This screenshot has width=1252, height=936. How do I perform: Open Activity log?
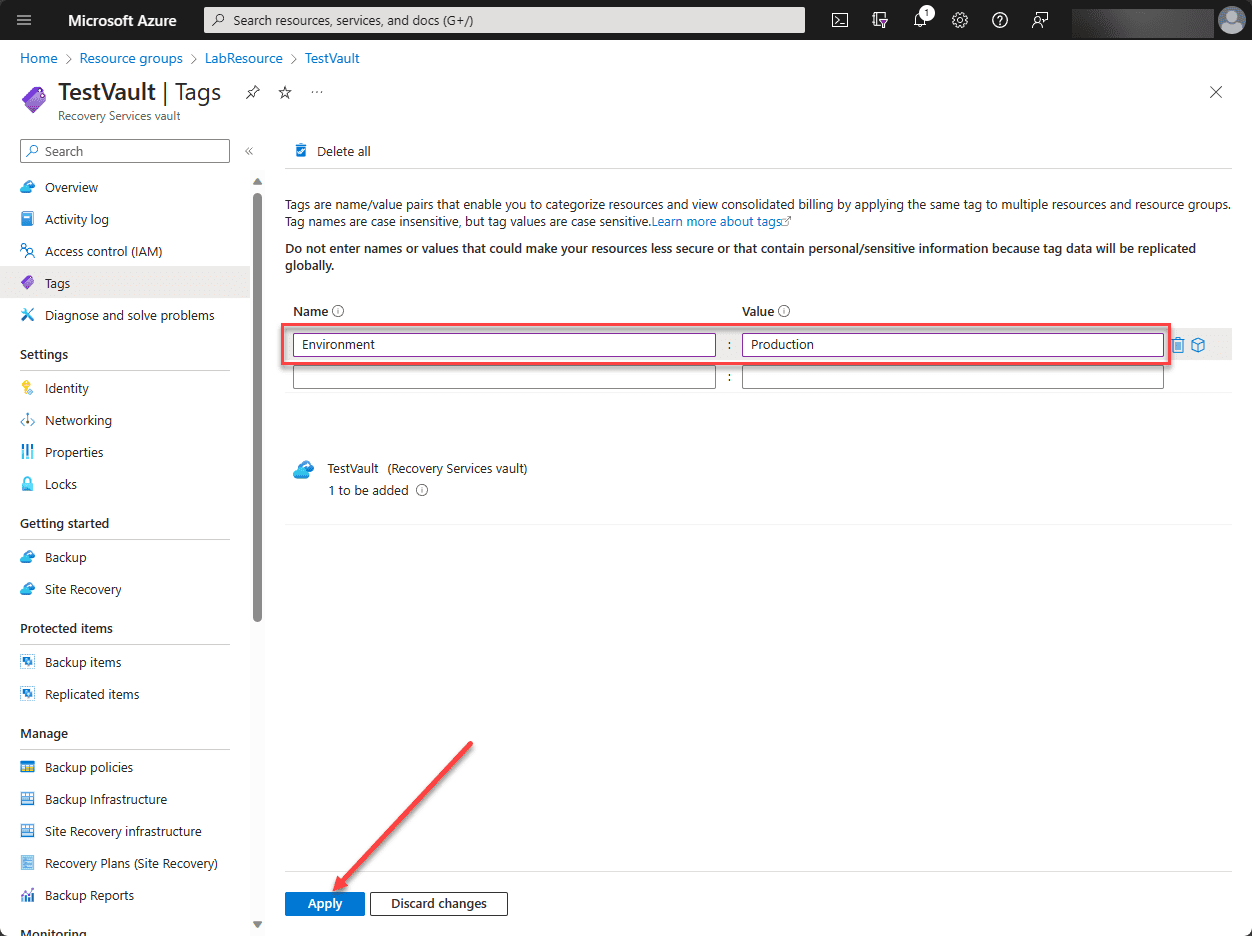tap(77, 219)
